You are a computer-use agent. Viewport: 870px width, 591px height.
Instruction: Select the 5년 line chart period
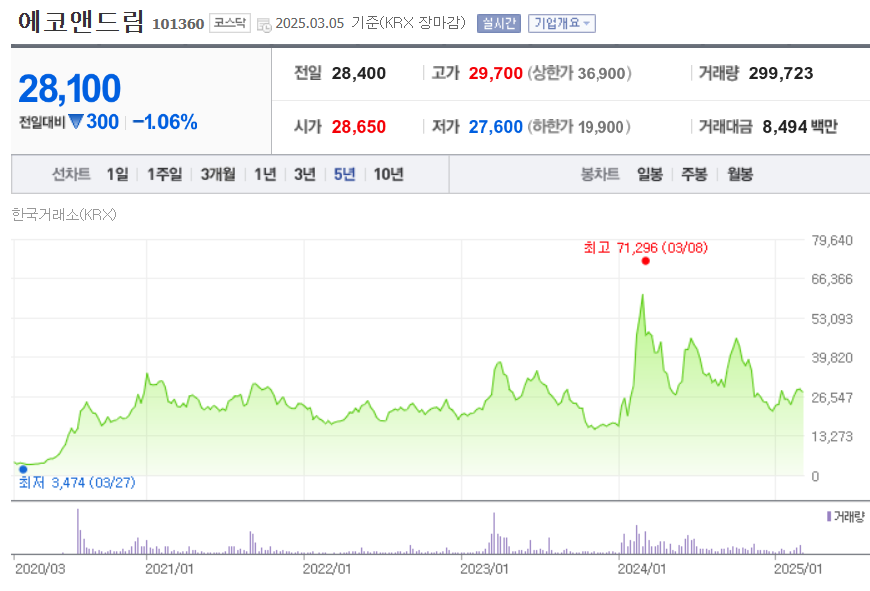click(345, 174)
